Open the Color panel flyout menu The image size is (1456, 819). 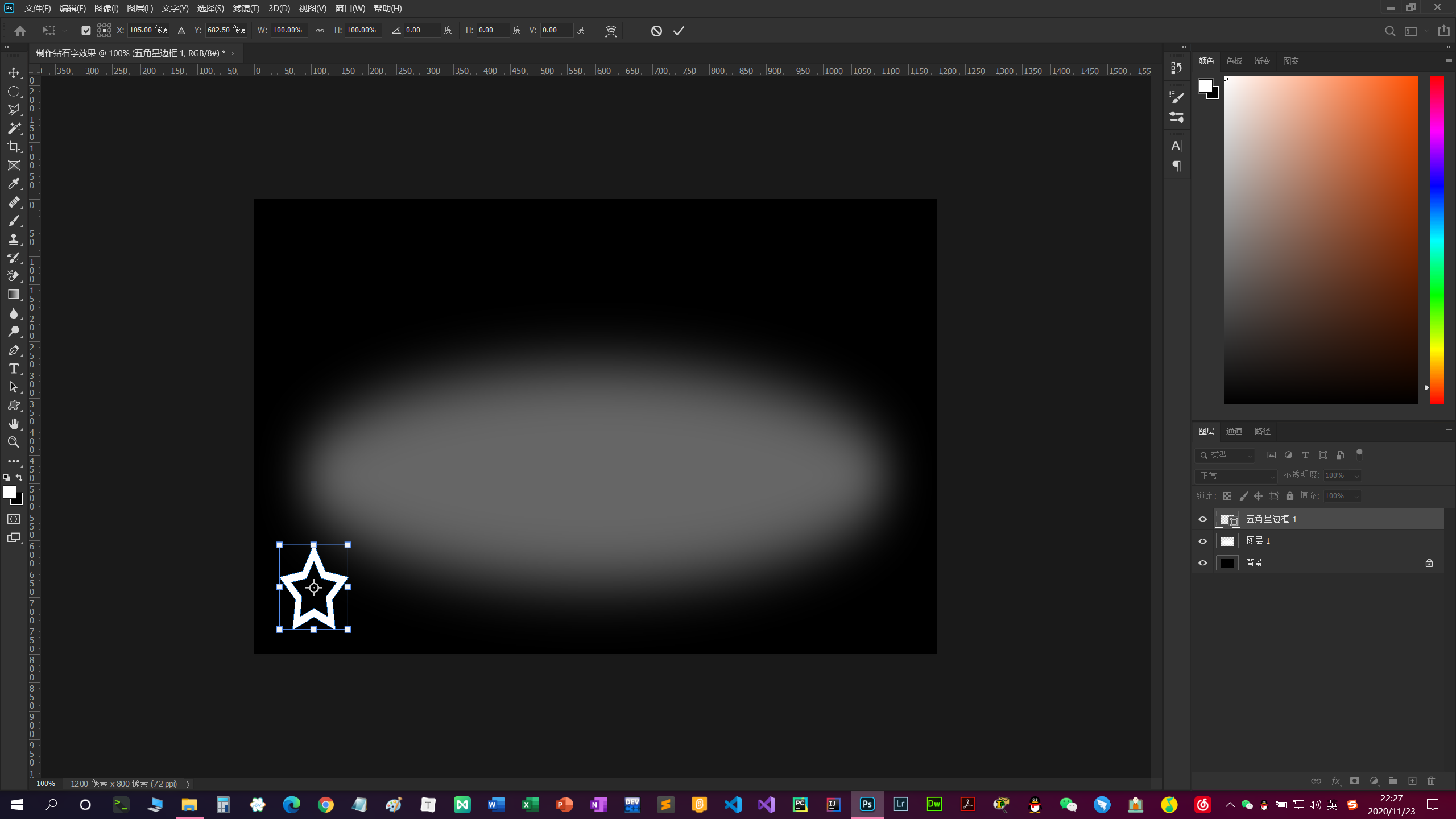coord(1449,61)
